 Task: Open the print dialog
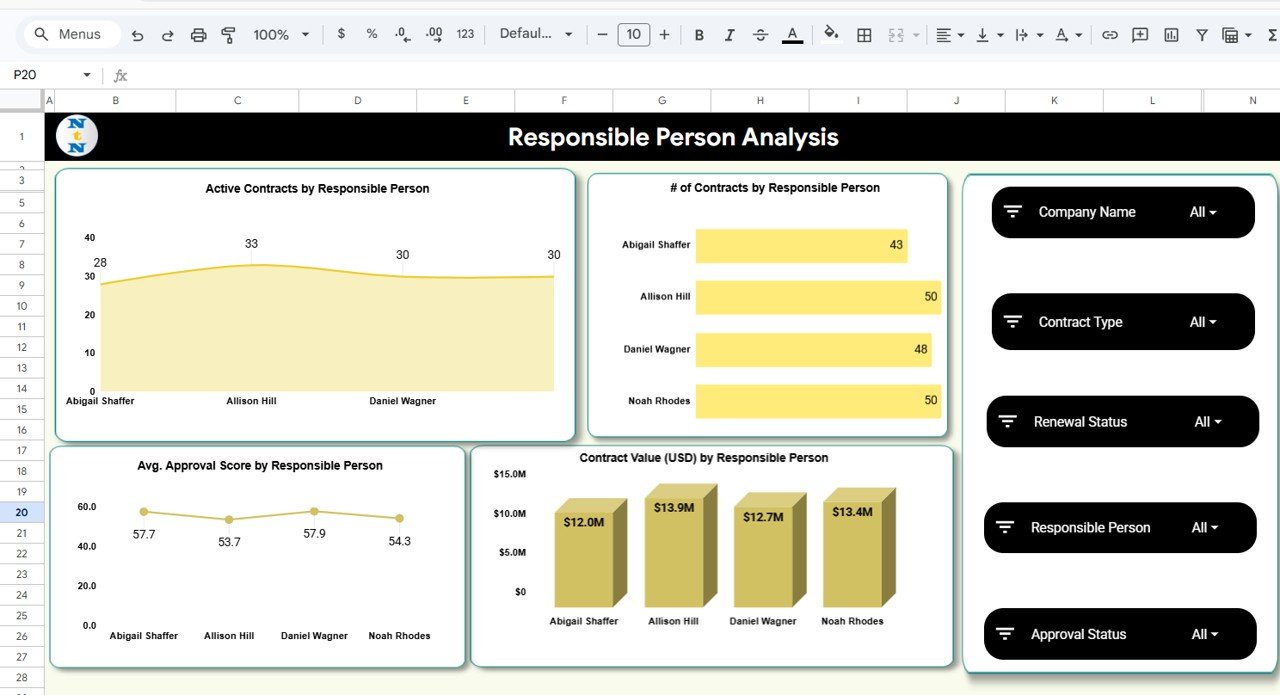pos(198,34)
